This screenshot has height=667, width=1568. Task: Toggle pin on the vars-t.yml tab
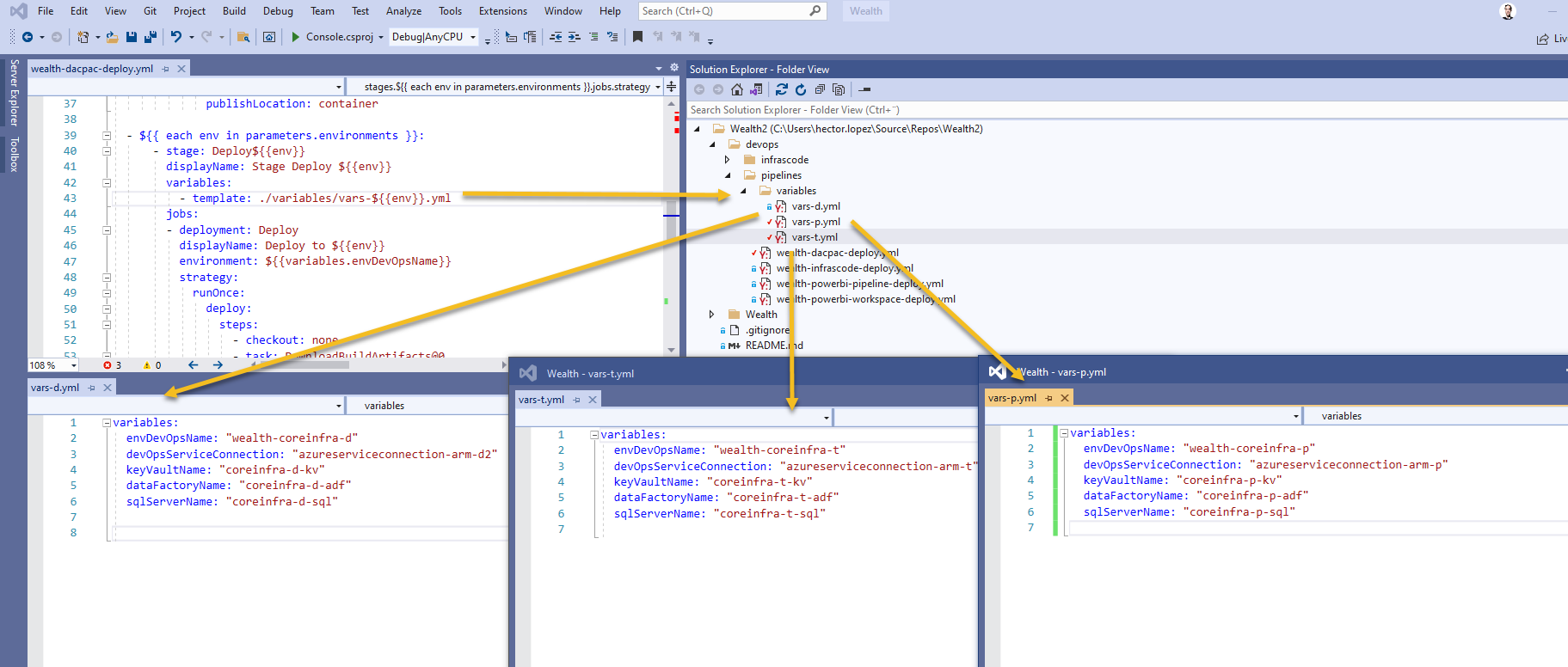click(x=576, y=400)
